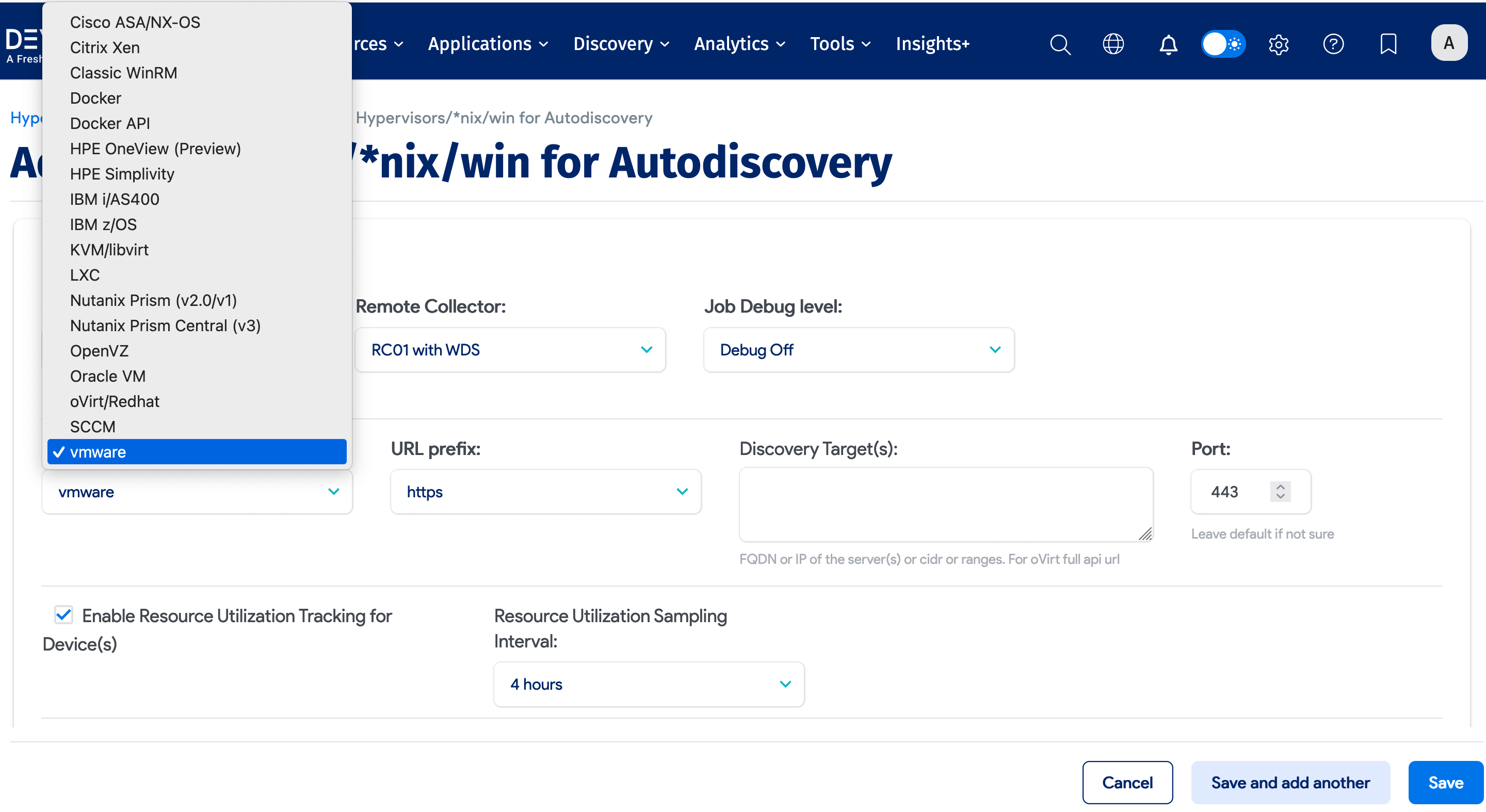The image size is (1486, 812).
Task: Click the help question mark icon
Action: click(x=1333, y=44)
